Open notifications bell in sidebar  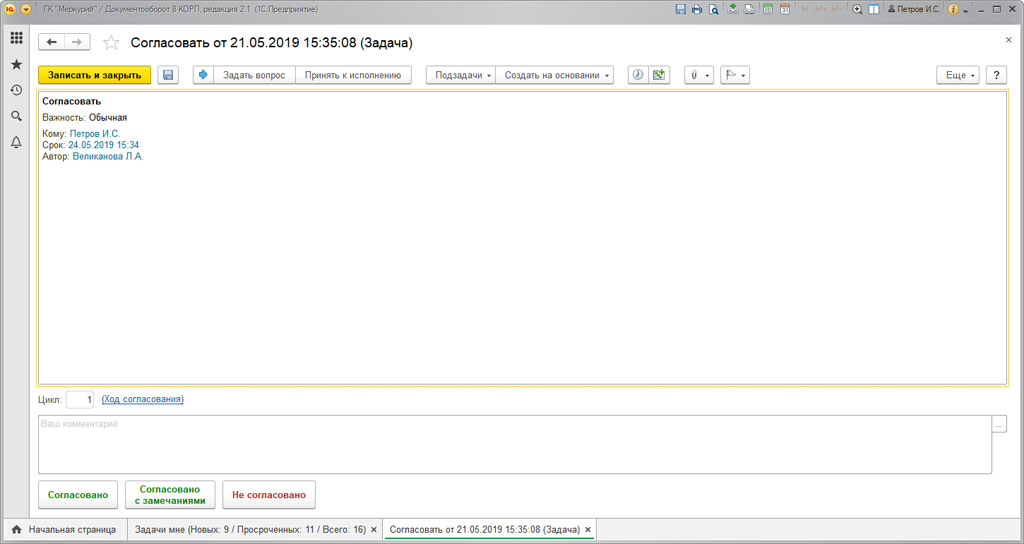(x=16, y=142)
